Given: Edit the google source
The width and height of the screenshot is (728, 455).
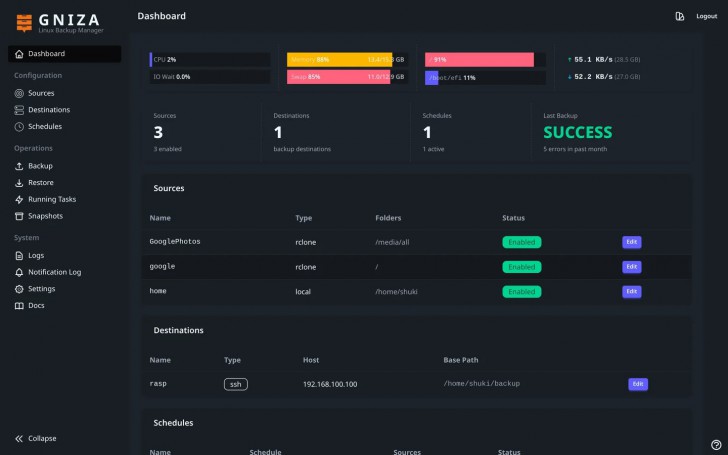Looking at the screenshot, I should 631,267.
